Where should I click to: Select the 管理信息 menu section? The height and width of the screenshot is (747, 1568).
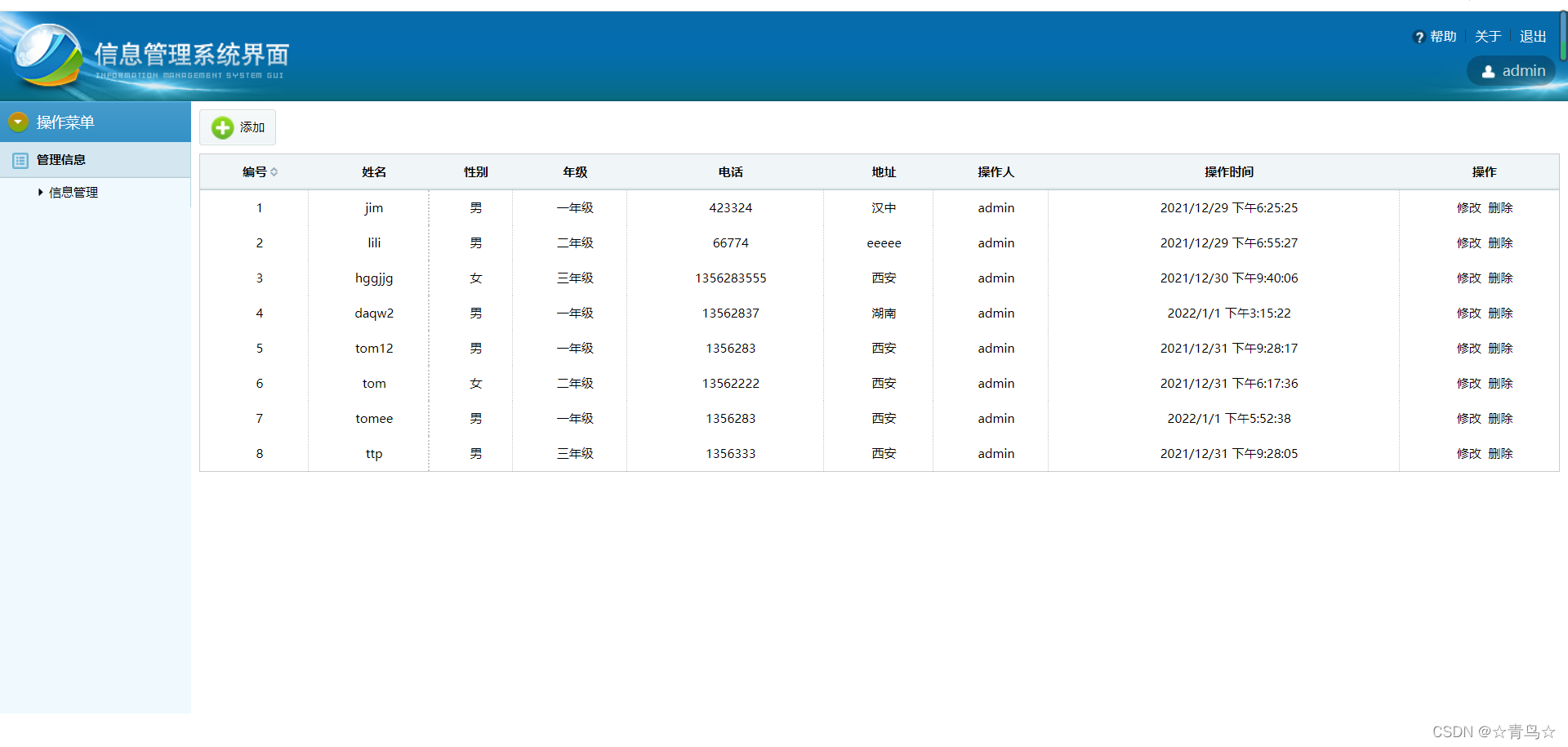96,160
